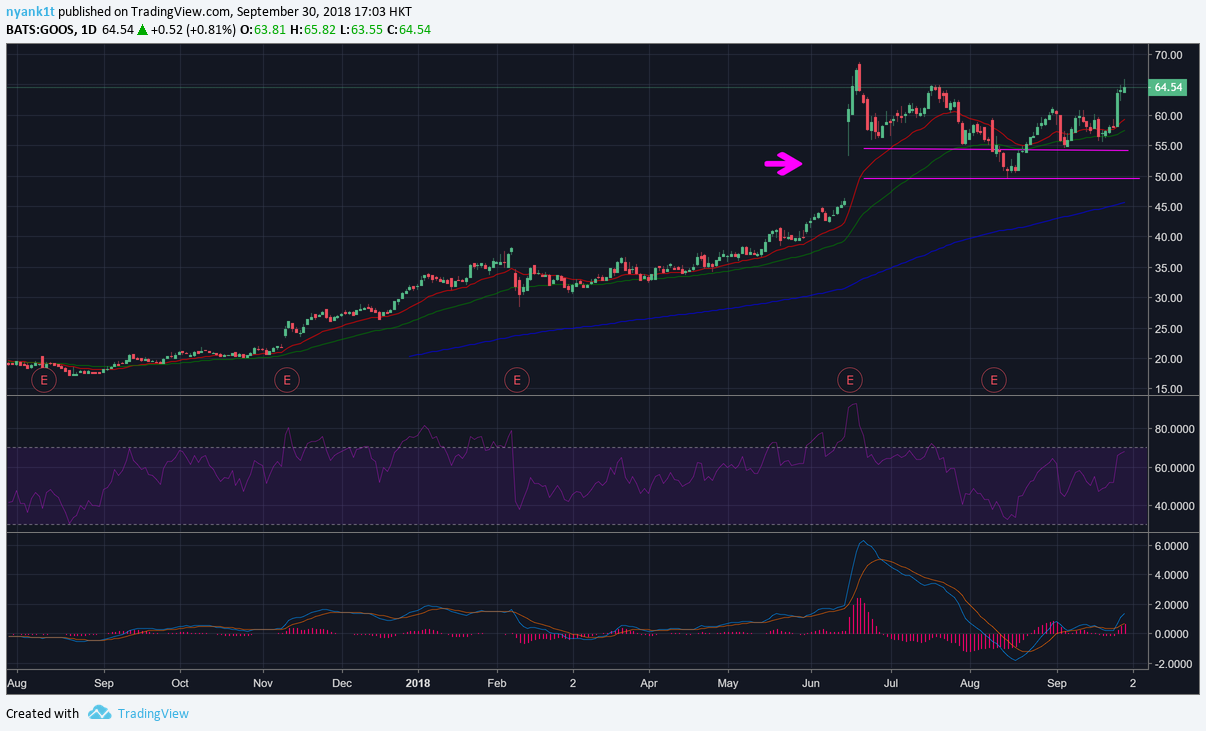Click the 70.00 price axis label

point(1169,55)
